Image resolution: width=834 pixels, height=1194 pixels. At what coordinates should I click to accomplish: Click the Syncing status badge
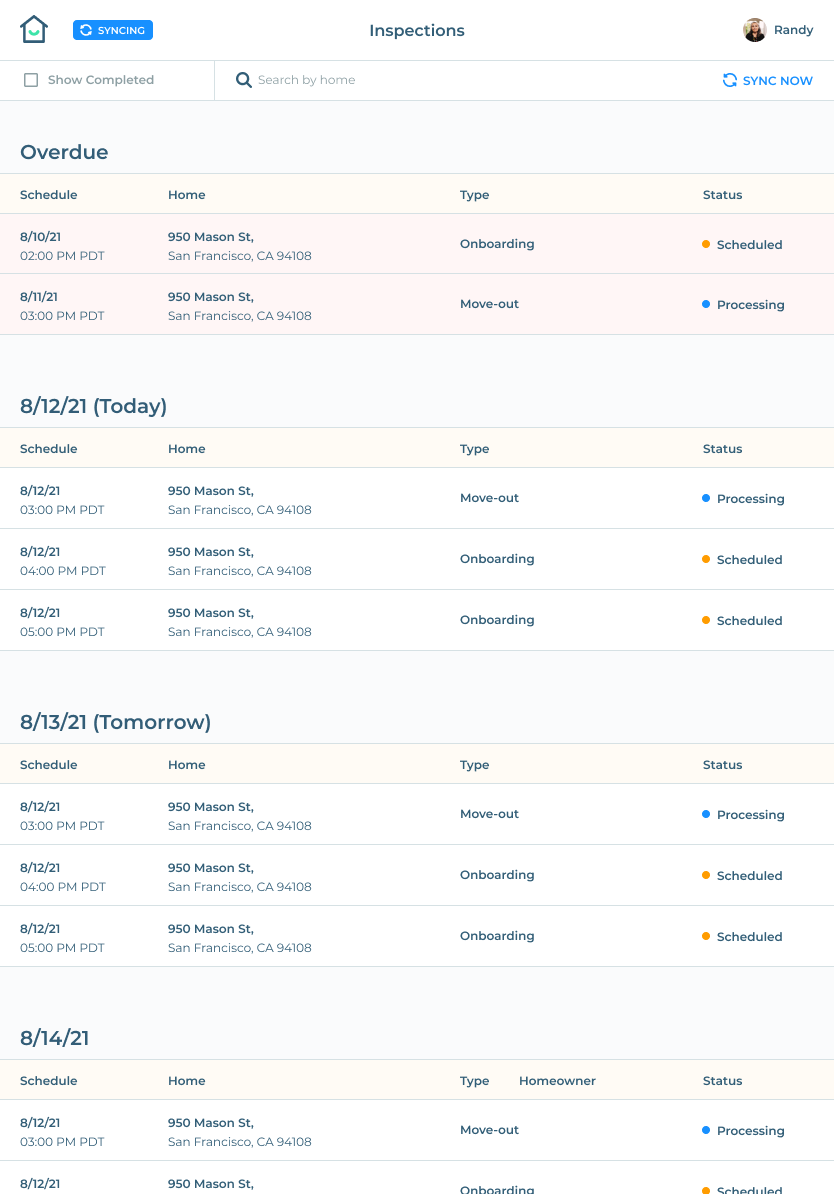click(113, 30)
